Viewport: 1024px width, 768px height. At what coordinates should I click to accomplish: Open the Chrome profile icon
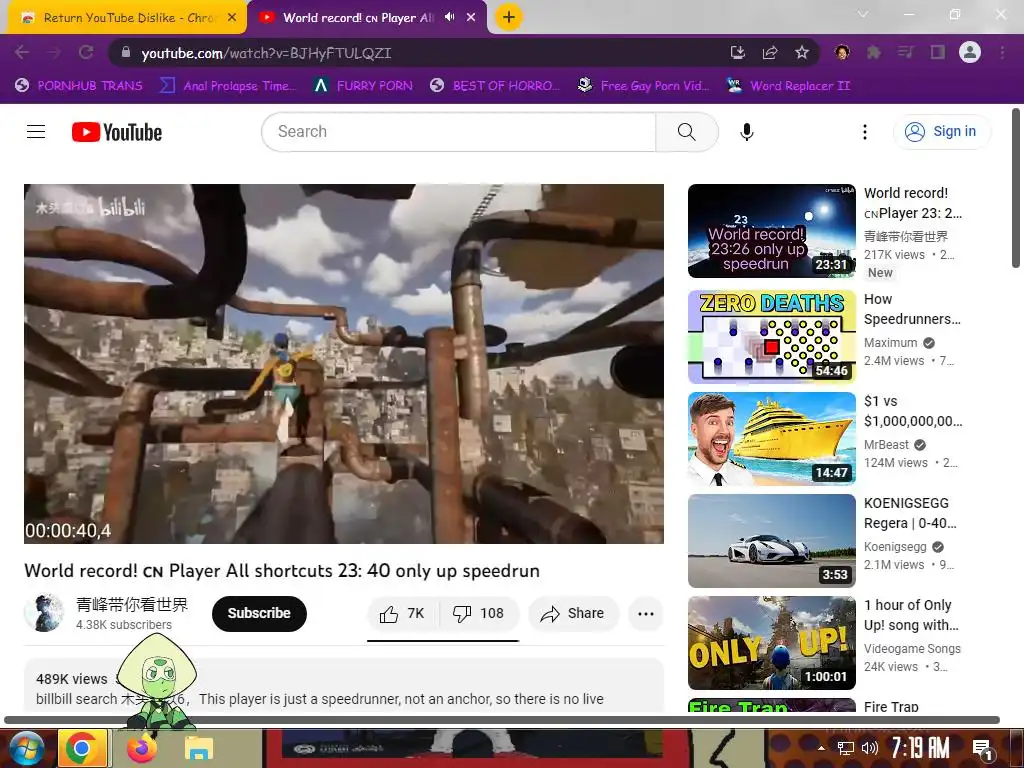[x=970, y=52]
